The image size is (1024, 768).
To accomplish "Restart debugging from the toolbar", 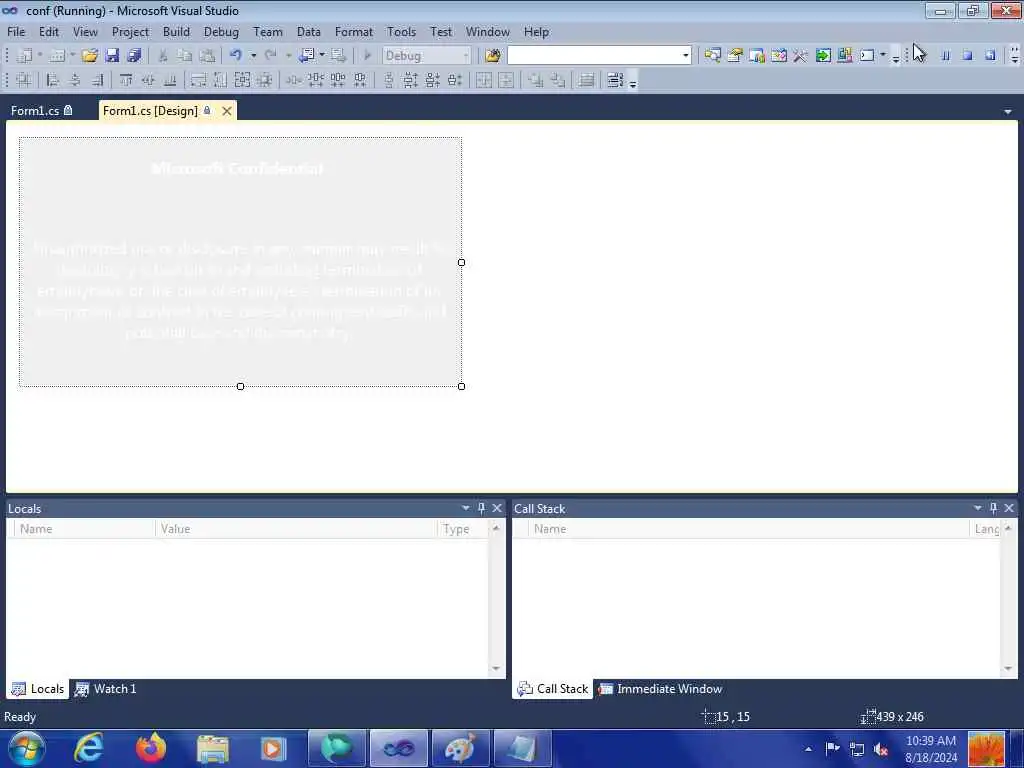I will tap(990, 56).
